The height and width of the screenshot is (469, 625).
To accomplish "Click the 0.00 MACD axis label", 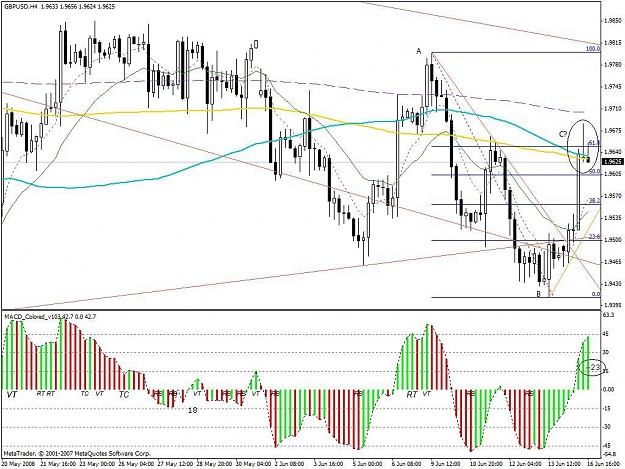I will click(x=609, y=389).
